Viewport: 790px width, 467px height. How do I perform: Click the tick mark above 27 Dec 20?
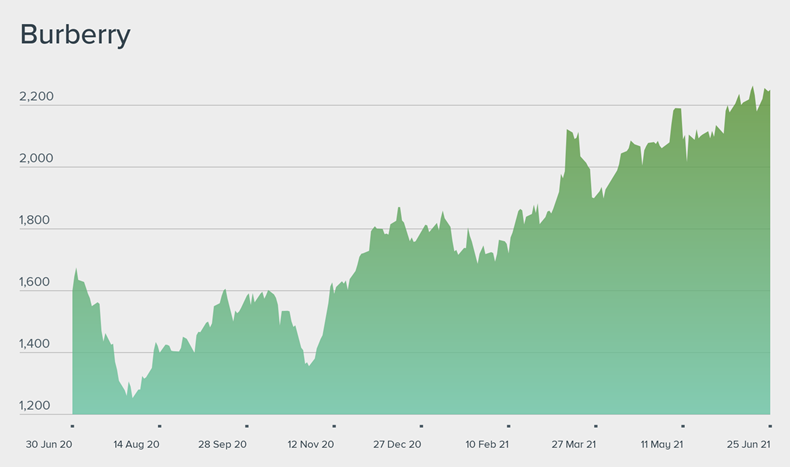pyautogui.click(x=421, y=427)
